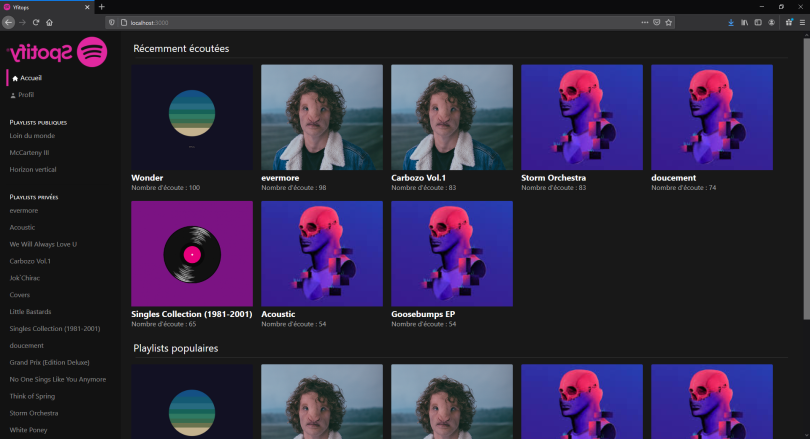
Task: Bookmark this page with the star icon
Action: click(x=668, y=22)
